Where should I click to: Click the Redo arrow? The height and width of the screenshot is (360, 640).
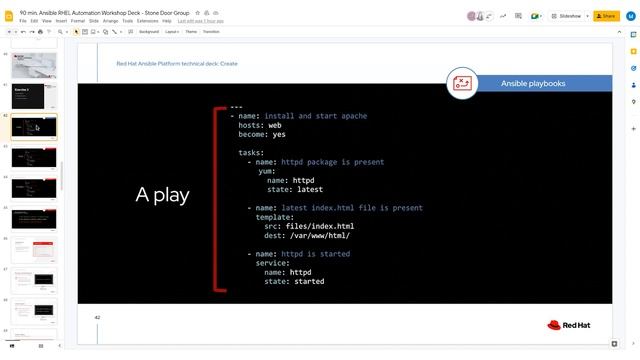click(x=31, y=31)
